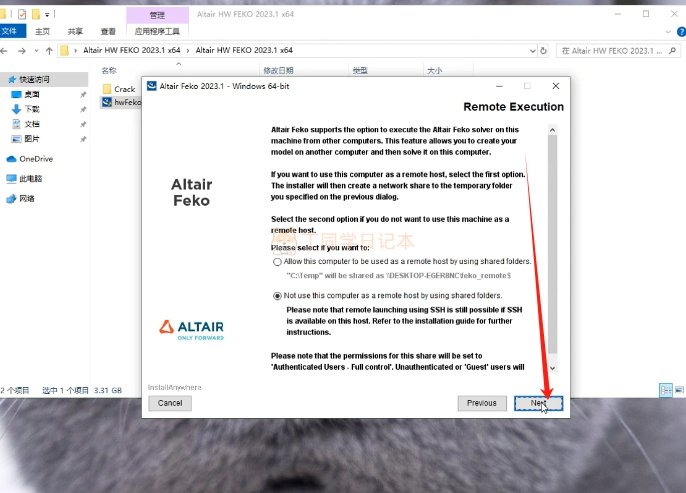Select 'Not use this computer as a remote host'

coord(278,296)
